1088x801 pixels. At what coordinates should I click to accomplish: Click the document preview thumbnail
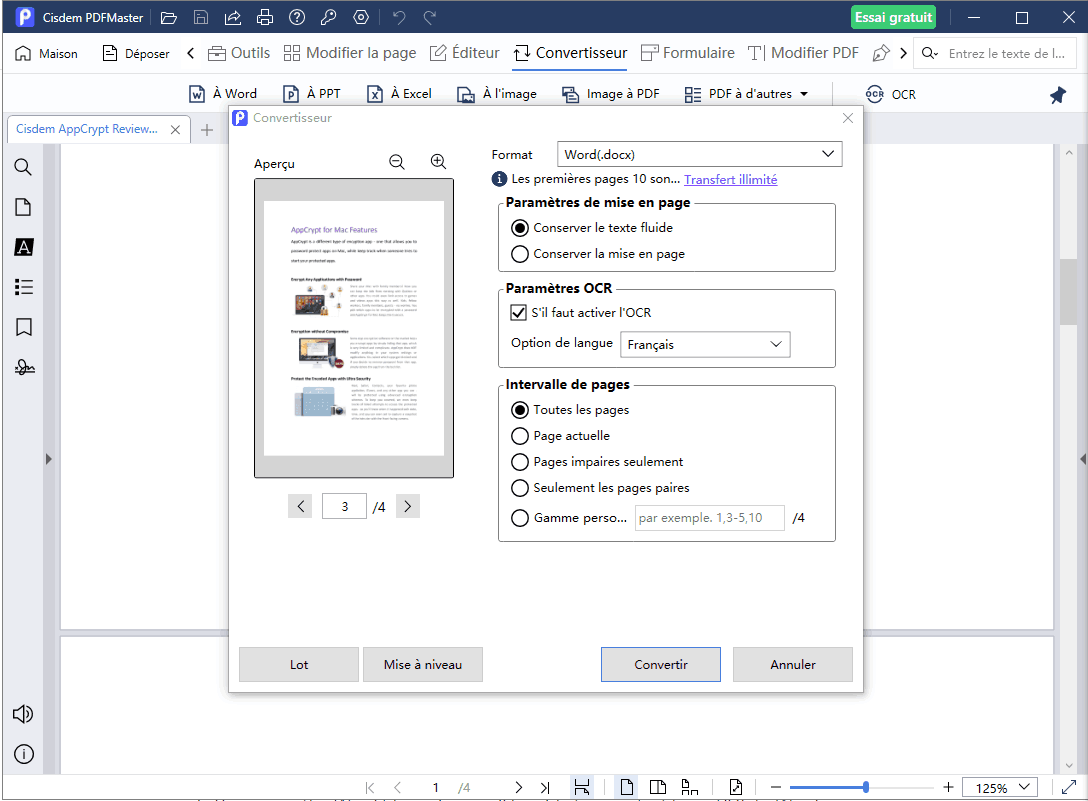(354, 328)
